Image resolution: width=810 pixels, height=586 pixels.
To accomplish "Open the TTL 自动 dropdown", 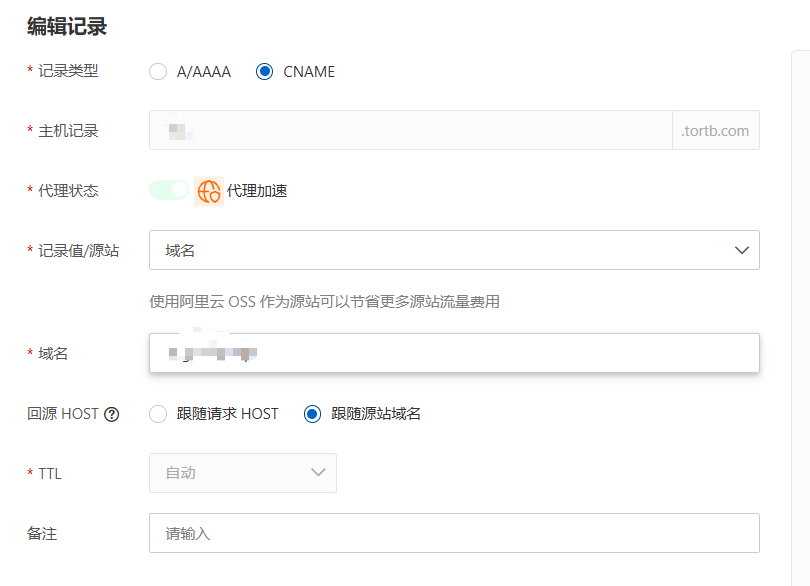I will coord(243,473).
